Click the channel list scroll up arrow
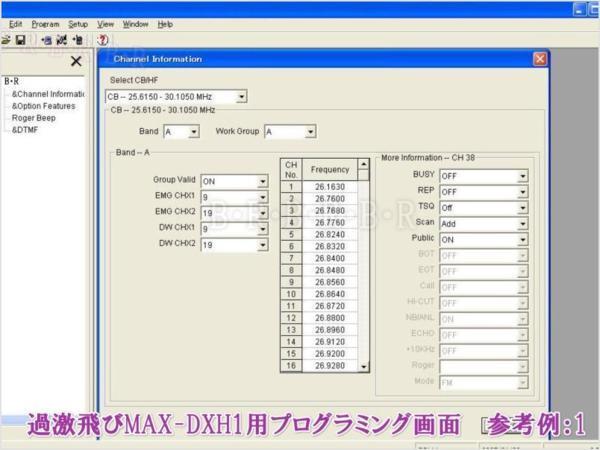 tap(363, 165)
